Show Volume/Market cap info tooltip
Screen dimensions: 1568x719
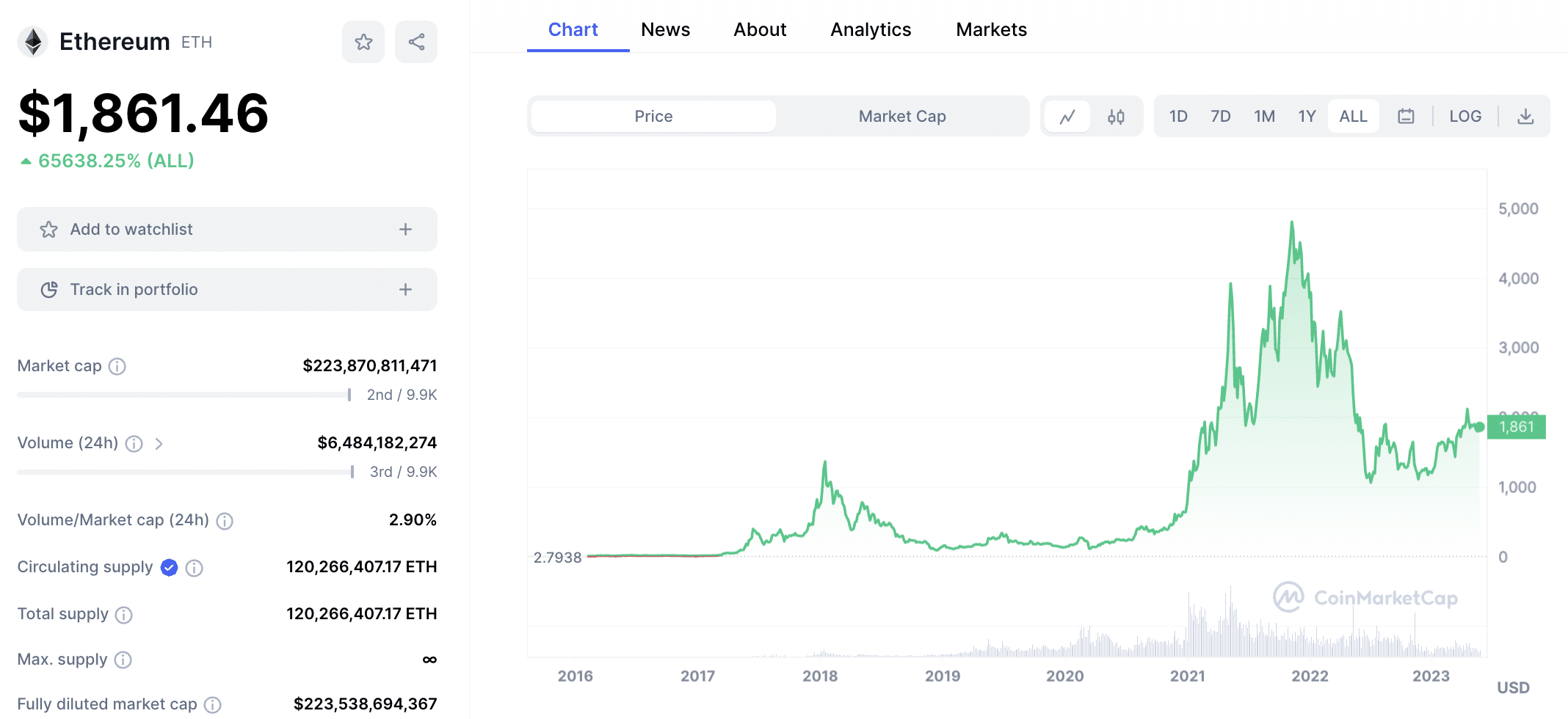pos(225,521)
